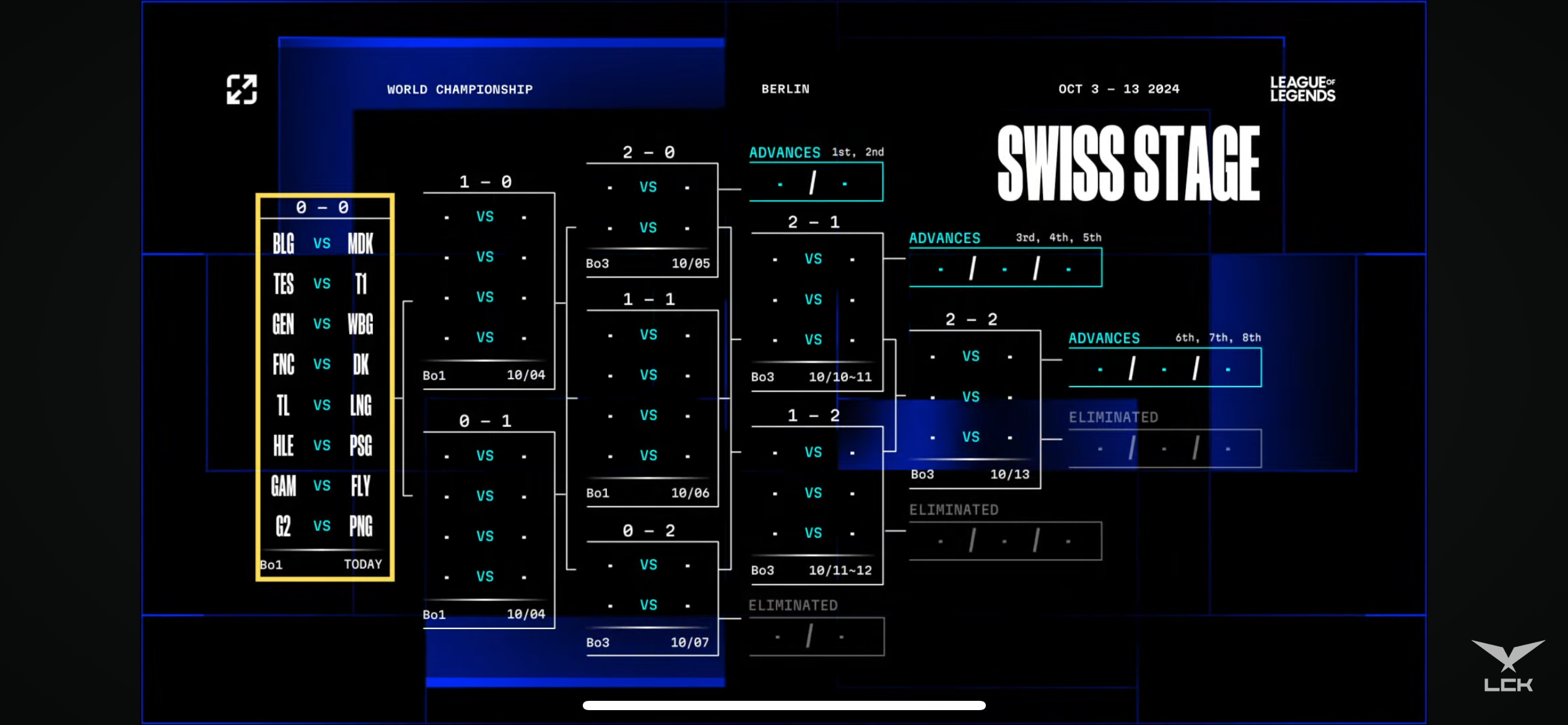Select the T1 team name
The height and width of the screenshot is (725, 1568).
[x=361, y=284]
